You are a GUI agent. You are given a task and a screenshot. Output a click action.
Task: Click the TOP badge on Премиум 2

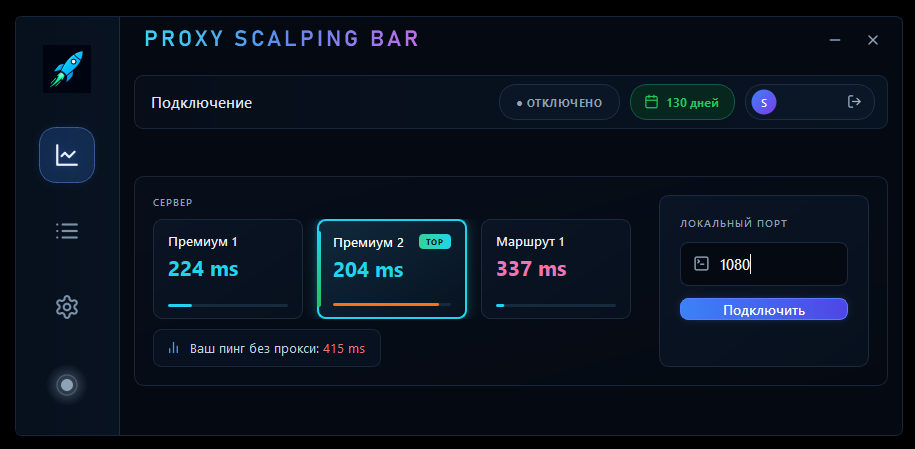(x=435, y=242)
